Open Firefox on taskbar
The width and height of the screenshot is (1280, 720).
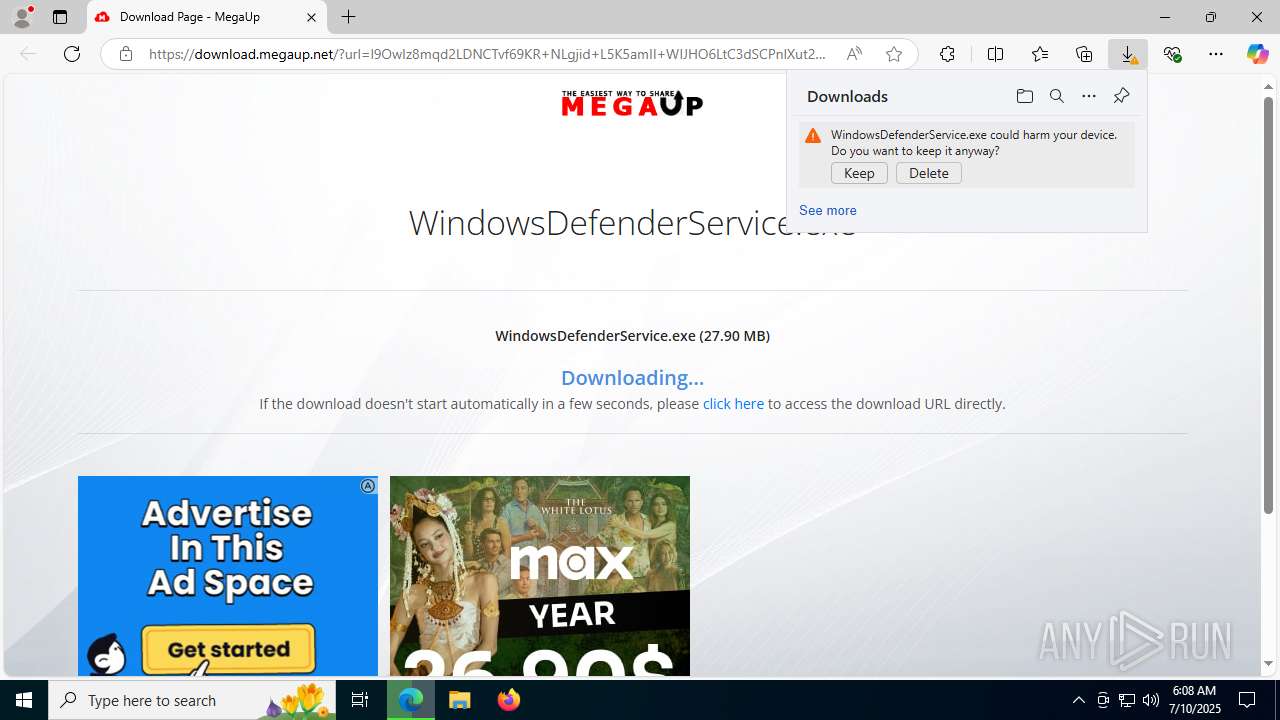(x=508, y=700)
